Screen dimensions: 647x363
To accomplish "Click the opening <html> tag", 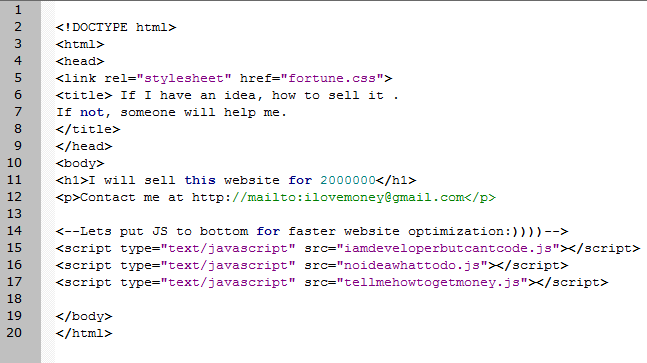I will [80, 44].
